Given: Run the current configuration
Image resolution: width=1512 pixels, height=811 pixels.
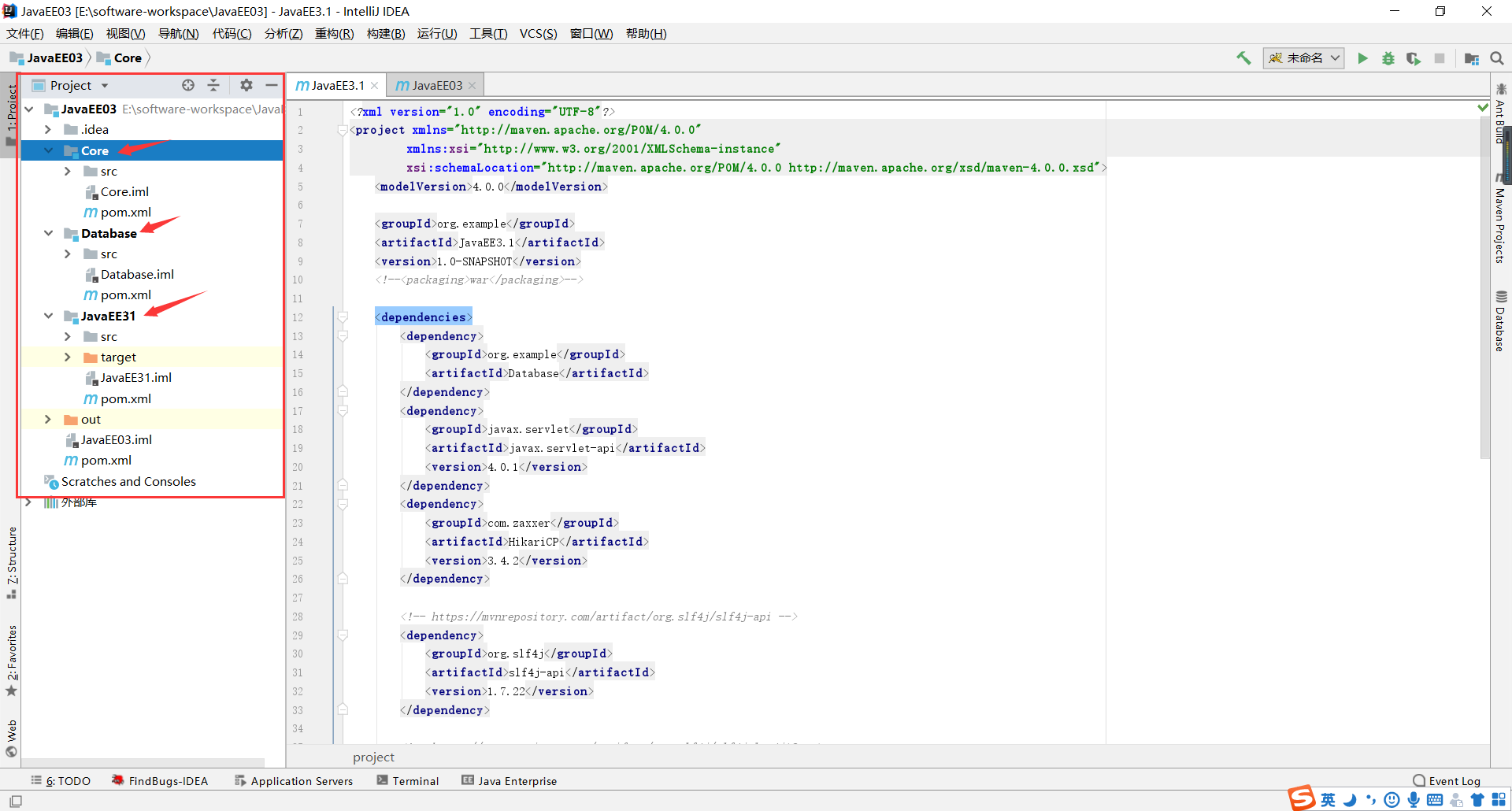Looking at the screenshot, I should point(1362,58).
